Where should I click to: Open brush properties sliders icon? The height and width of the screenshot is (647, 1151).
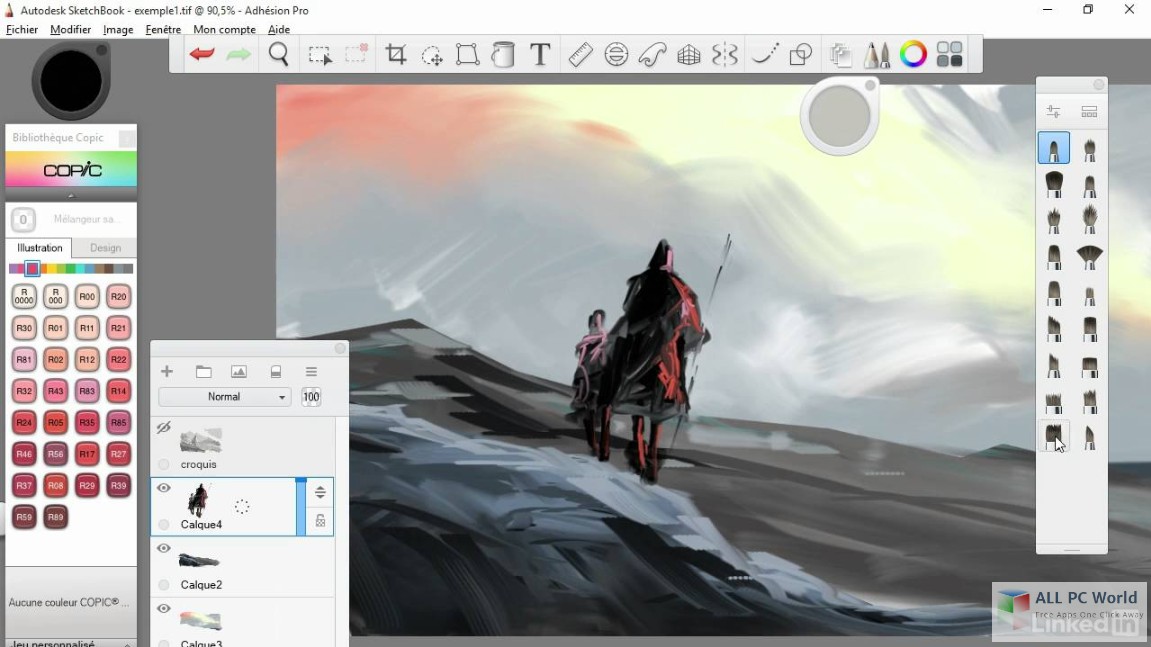pyautogui.click(x=1053, y=112)
